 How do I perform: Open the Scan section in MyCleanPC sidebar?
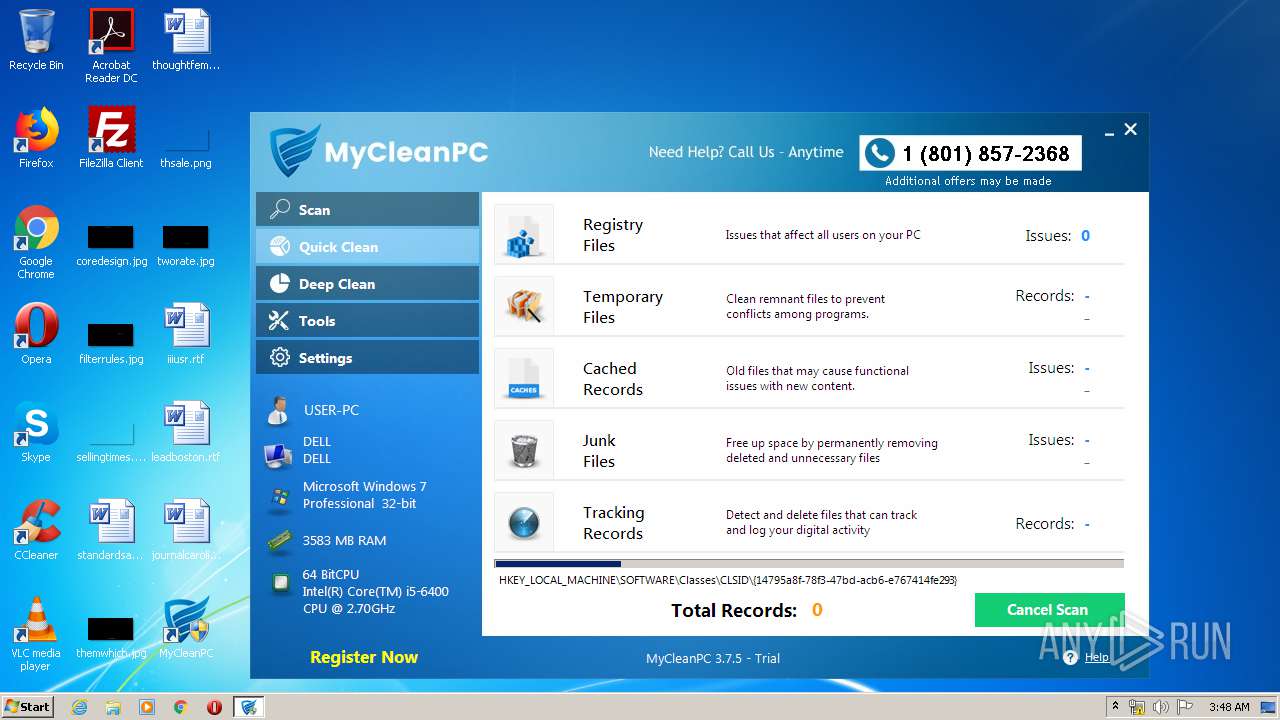(367, 210)
